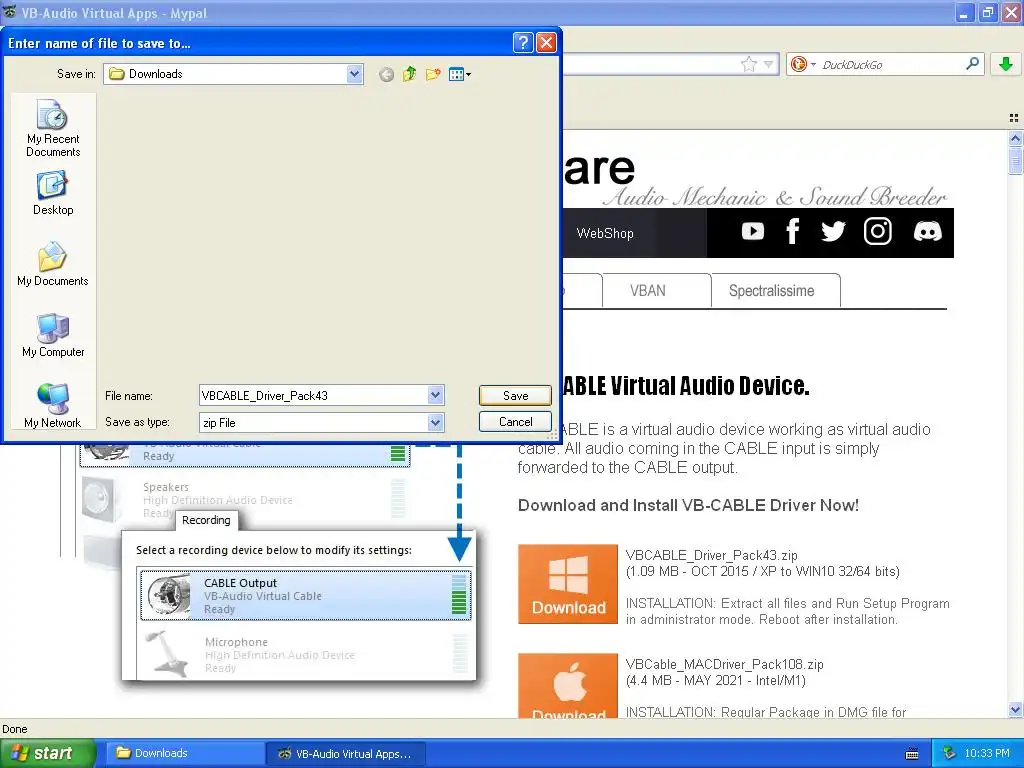The width and height of the screenshot is (1024, 768).
Task: Open the VB-Audio Discord icon
Action: [927, 231]
